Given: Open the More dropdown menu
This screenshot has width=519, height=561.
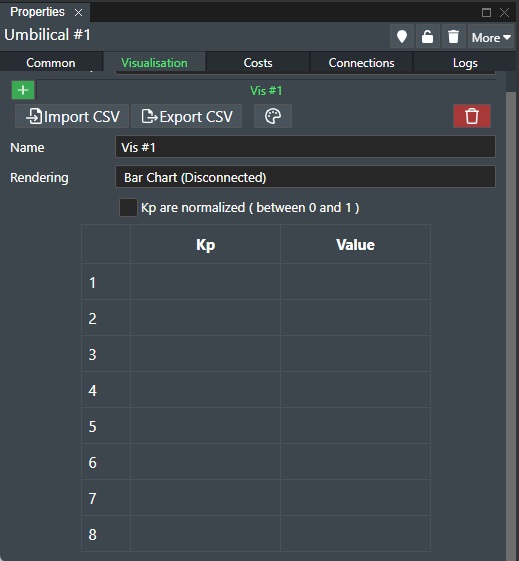Looking at the screenshot, I should tap(491, 37).
